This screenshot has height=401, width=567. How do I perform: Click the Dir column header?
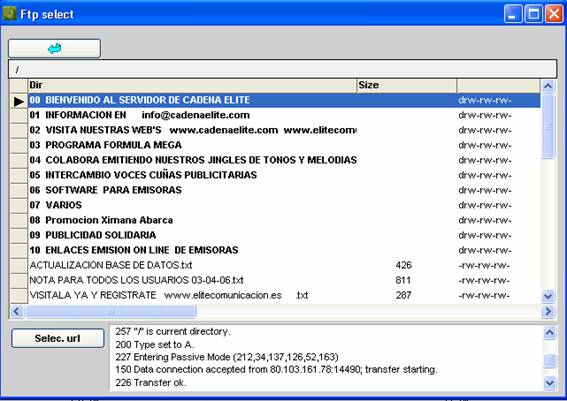[x=192, y=85]
